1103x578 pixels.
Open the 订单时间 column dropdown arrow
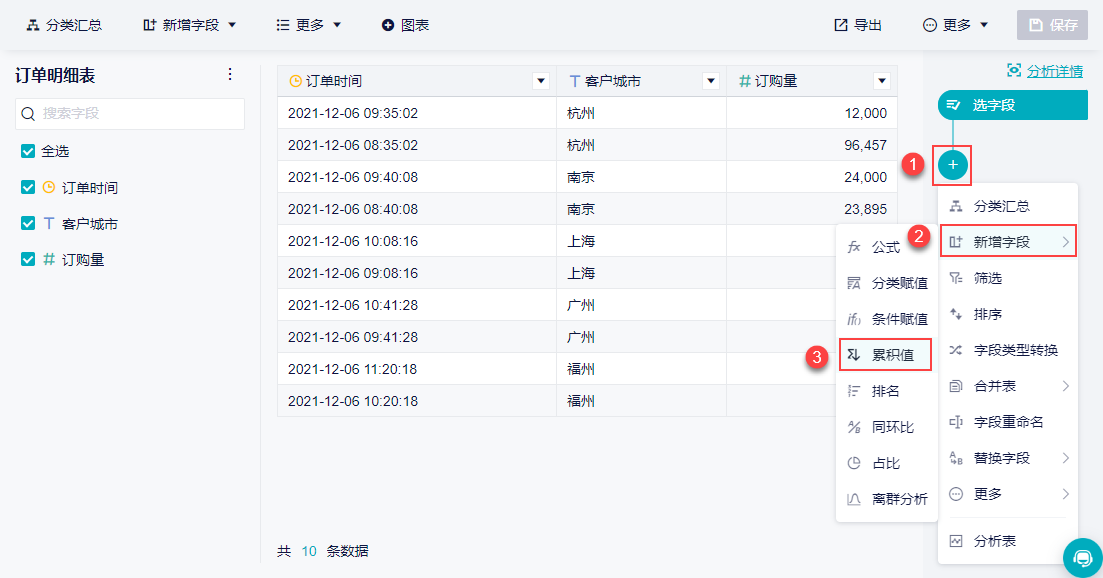pyautogui.click(x=540, y=81)
